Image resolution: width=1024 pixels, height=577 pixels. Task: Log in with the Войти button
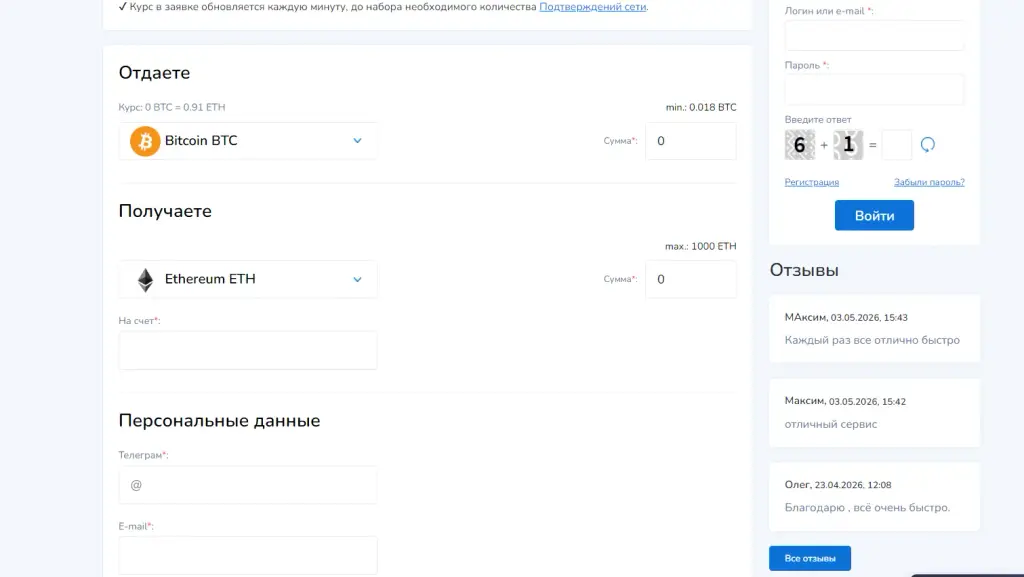click(x=874, y=215)
